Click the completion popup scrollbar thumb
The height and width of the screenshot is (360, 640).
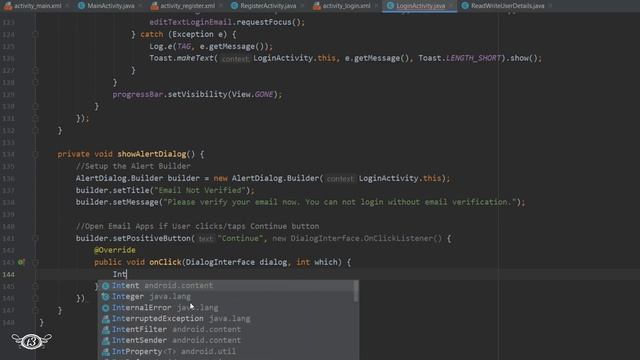[356, 291]
